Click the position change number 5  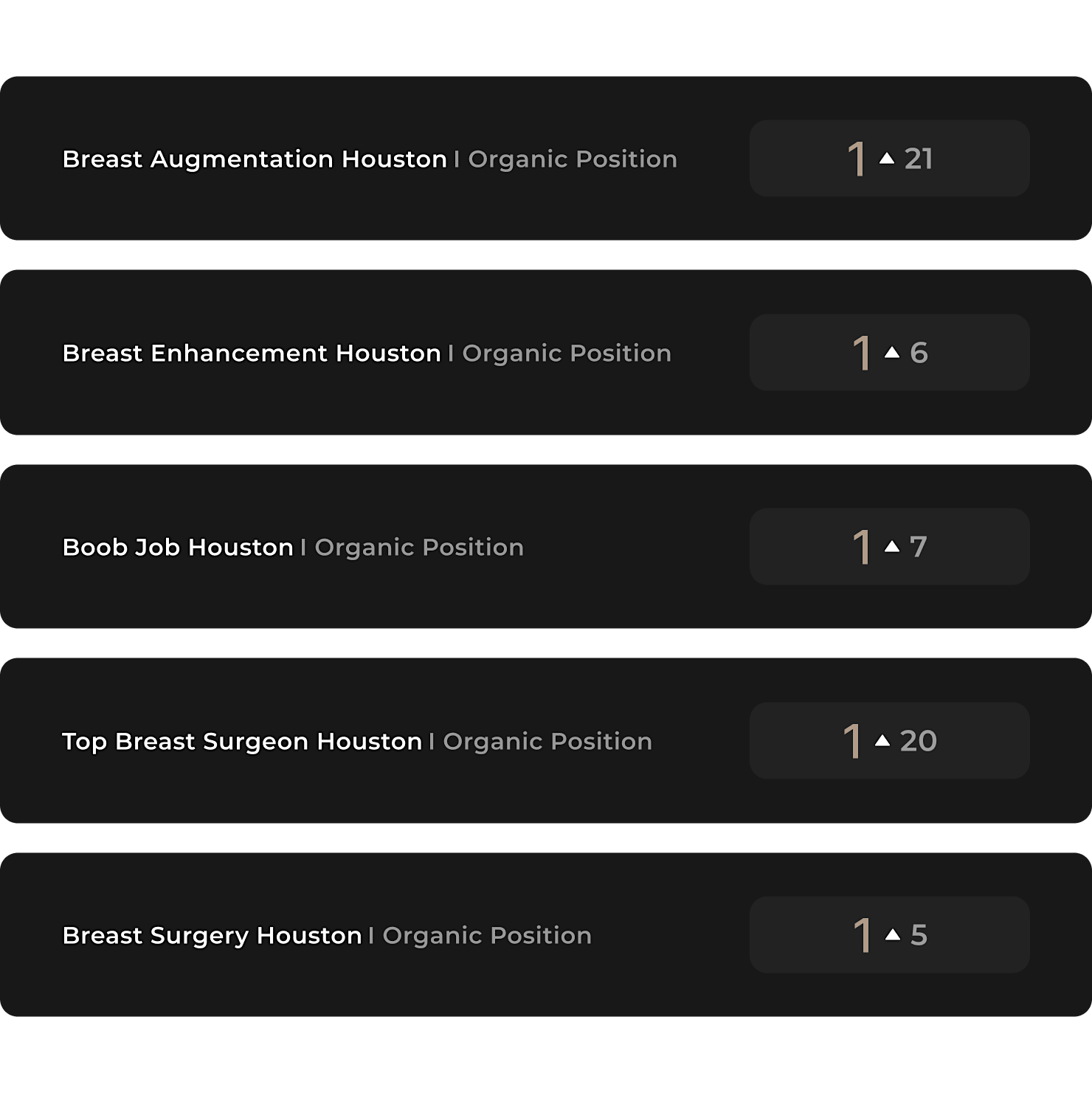[919, 935]
